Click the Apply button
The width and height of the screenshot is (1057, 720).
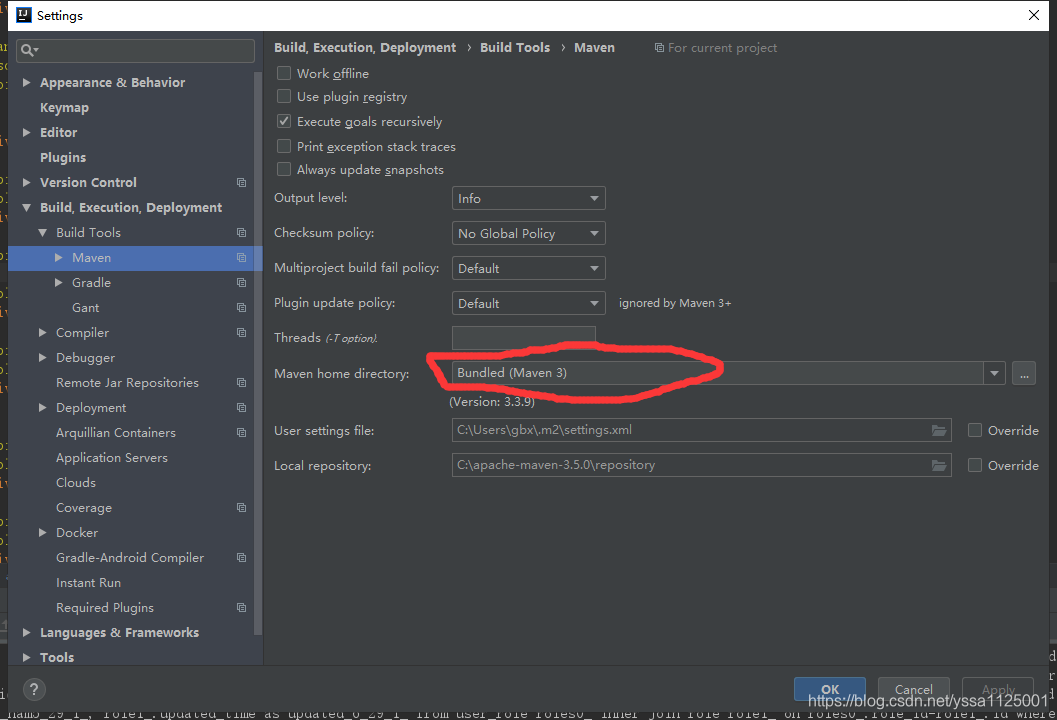[998, 689]
